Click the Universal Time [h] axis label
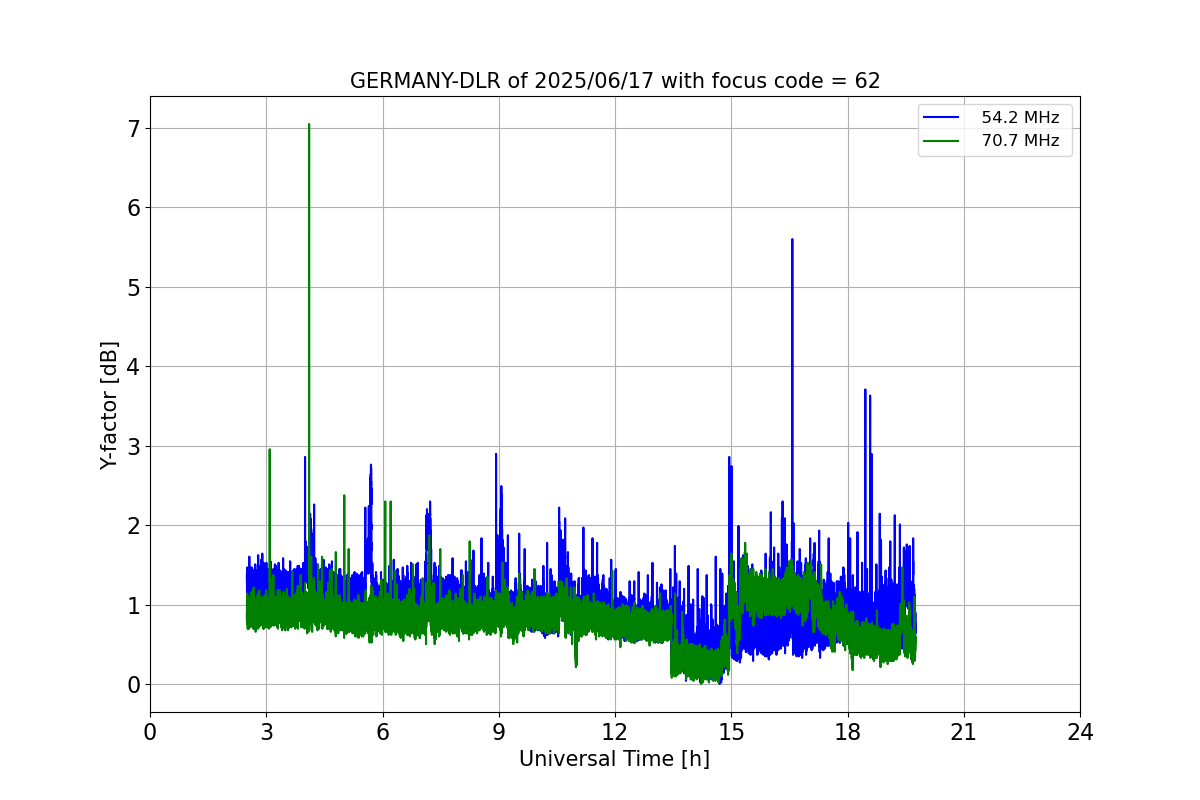 click(614, 759)
